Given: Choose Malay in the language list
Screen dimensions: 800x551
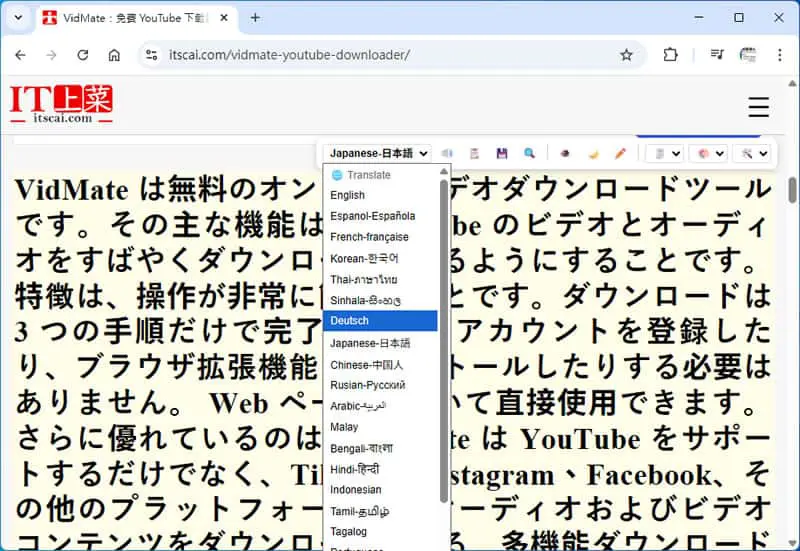Looking at the screenshot, I should tap(380, 427).
